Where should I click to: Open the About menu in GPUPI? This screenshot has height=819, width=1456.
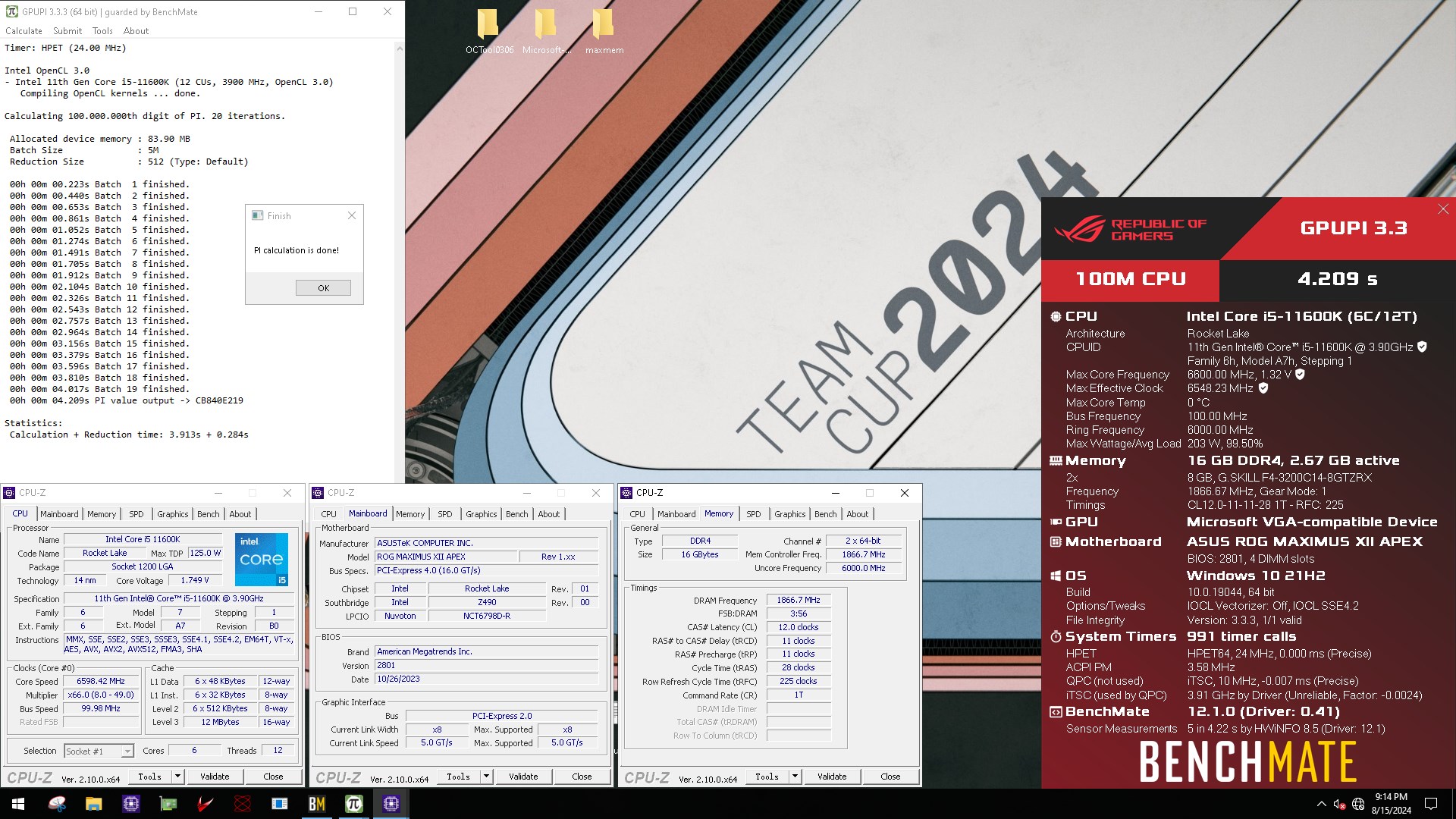[136, 31]
